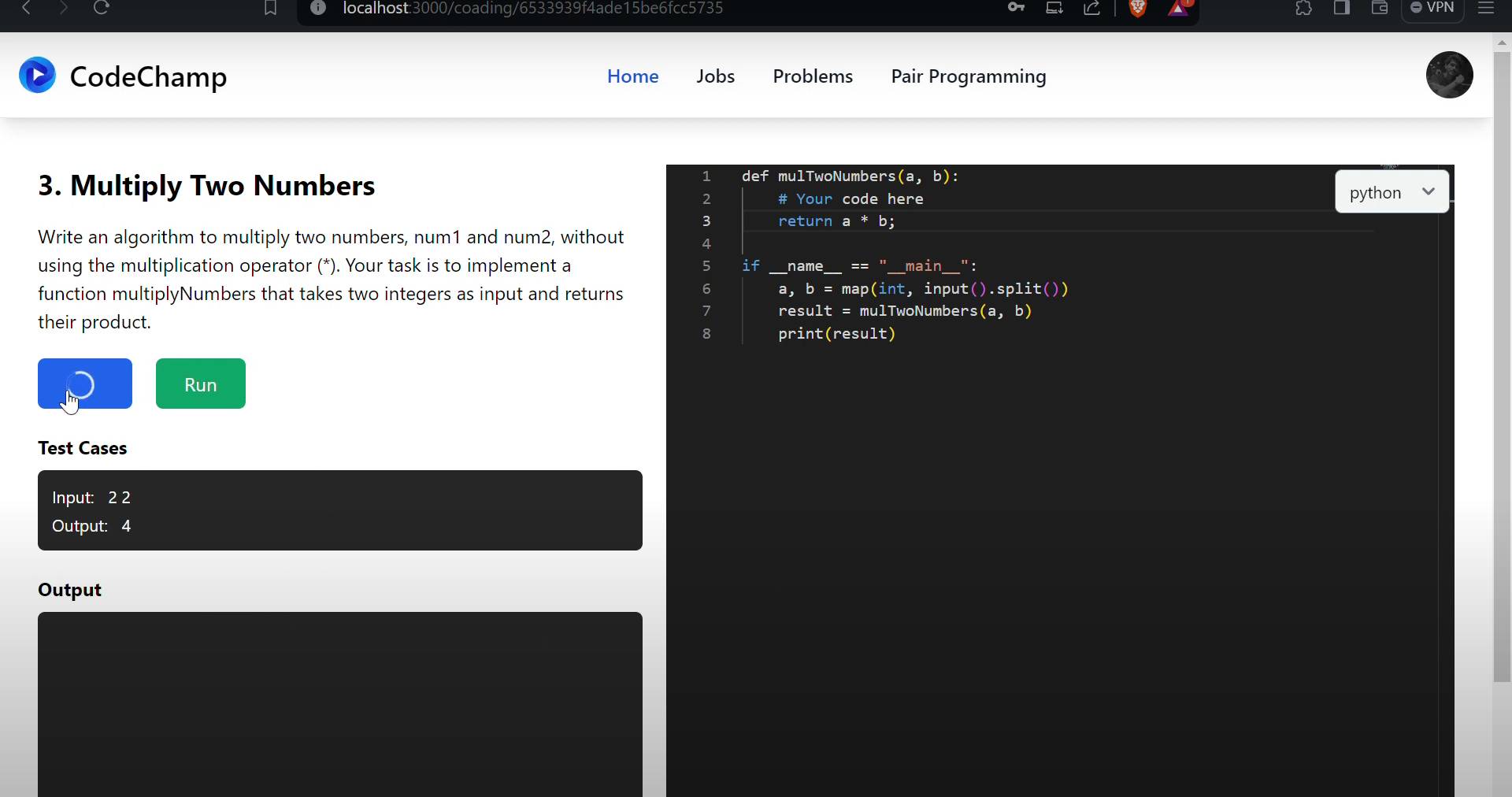Viewport: 1512px width, 797px height.
Task: Click the line 'result = mulTwoNumbers(a, b)'
Action: coord(905,311)
